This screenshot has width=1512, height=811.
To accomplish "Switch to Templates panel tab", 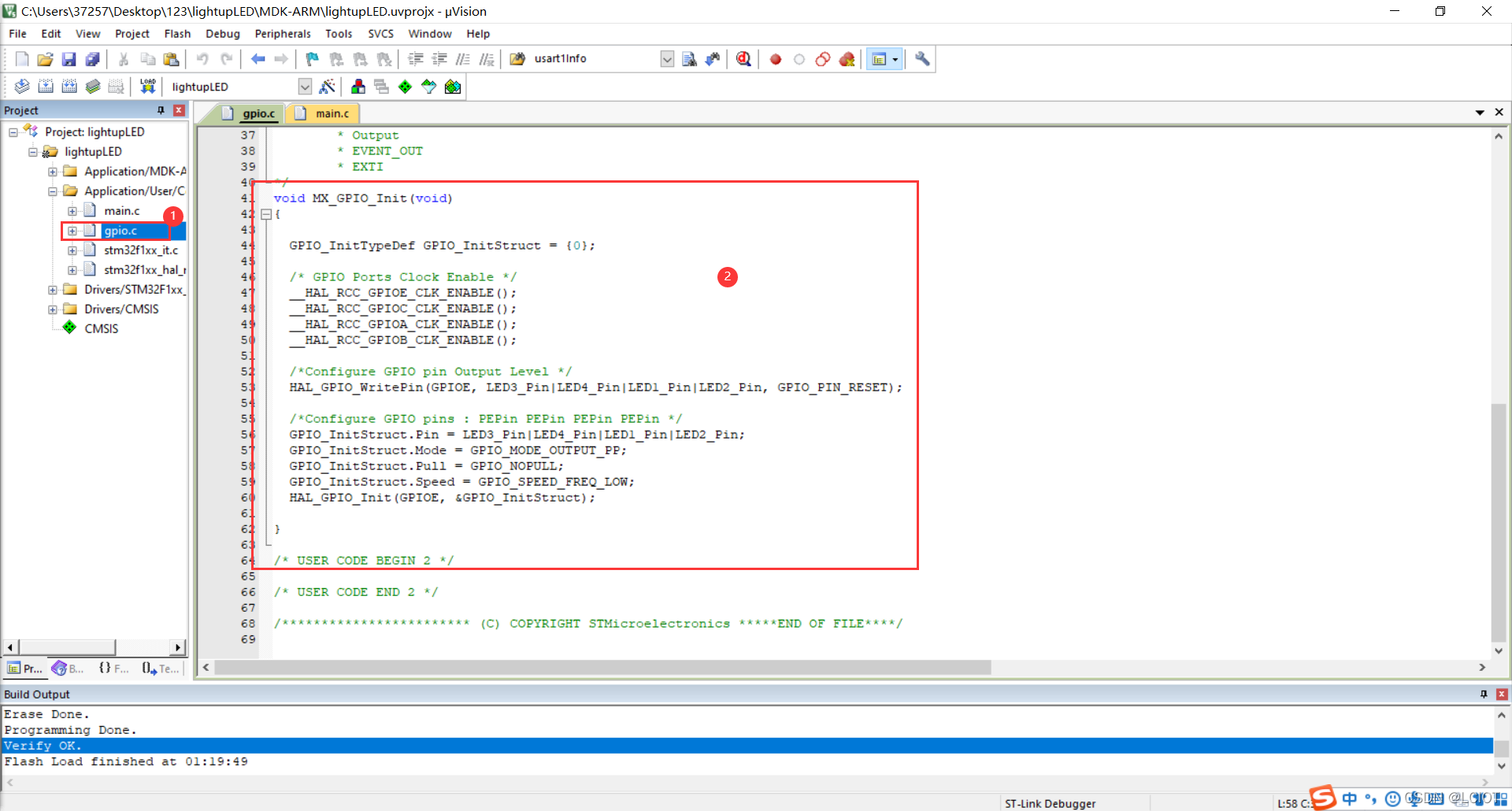I will coord(161,668).
